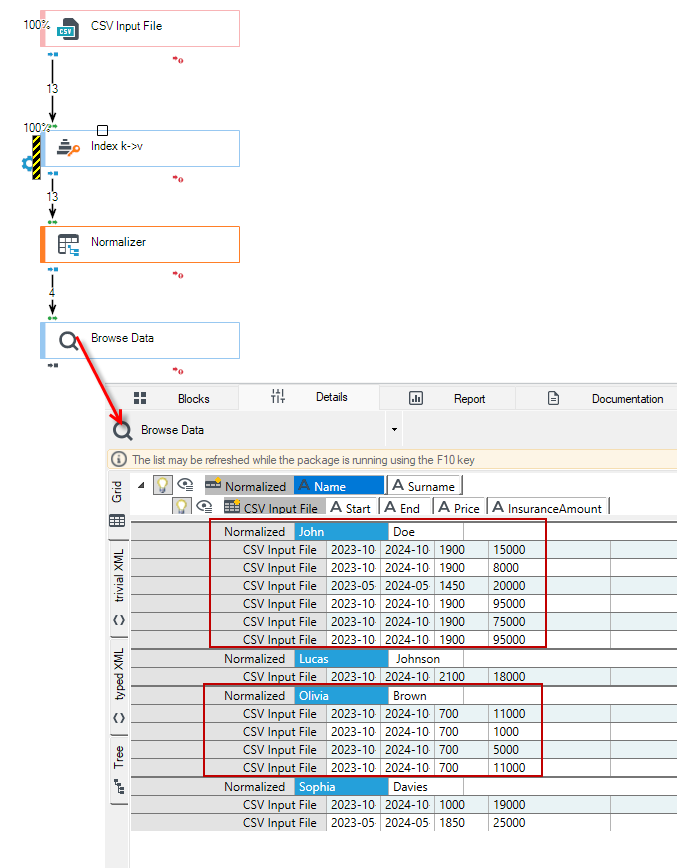Click the Details tab sliders icon
The width and height of the screenshot is (677, 868).
tap(278, 396)
